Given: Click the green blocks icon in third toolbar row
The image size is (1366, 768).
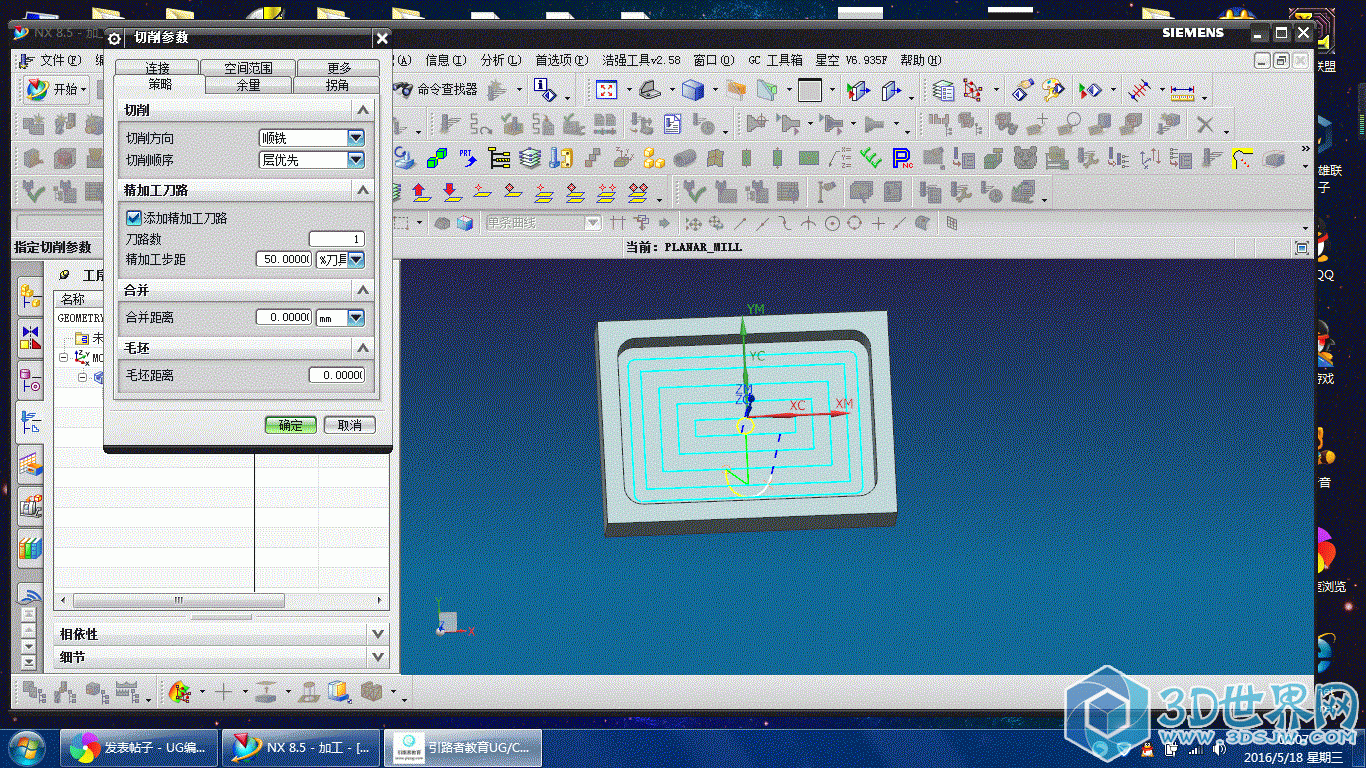Looking at the screenshot, I should tap(436, 159).
